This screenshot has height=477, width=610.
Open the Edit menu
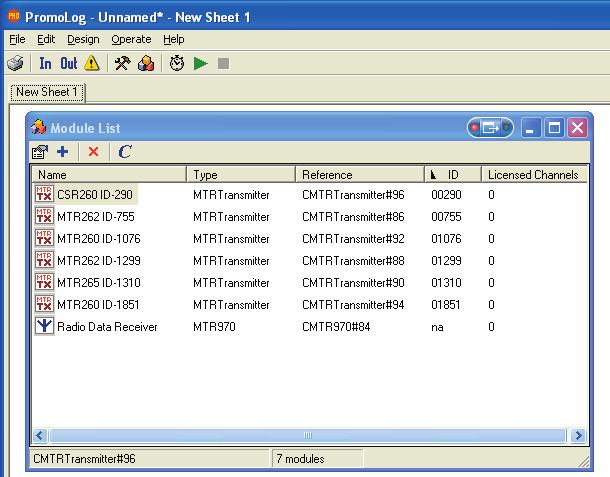point(46,39)
